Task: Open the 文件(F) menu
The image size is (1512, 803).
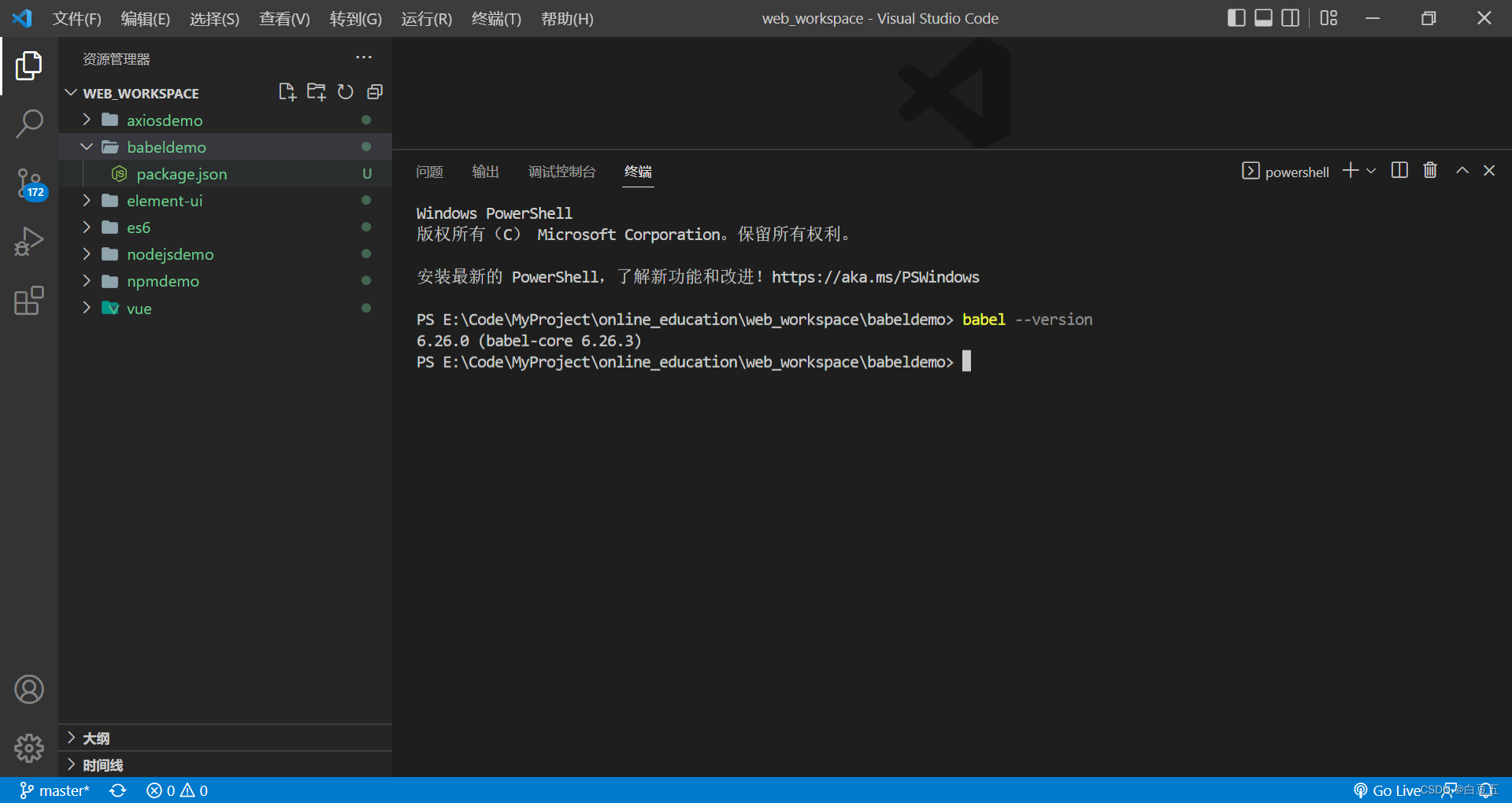Action: (76, 19)
